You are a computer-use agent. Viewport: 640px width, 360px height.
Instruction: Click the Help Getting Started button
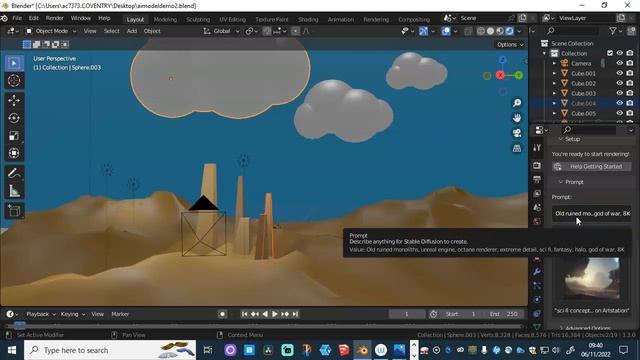click(591, 167)
